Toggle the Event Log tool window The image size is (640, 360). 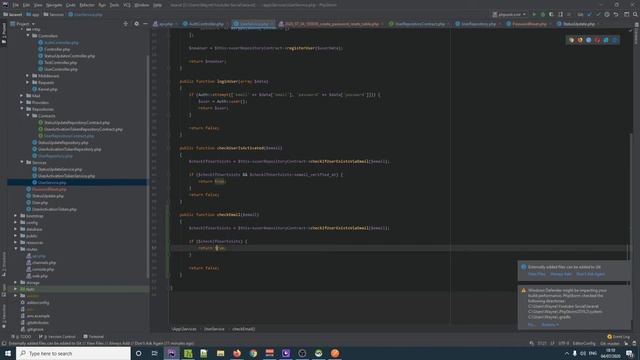coord(618,337)
